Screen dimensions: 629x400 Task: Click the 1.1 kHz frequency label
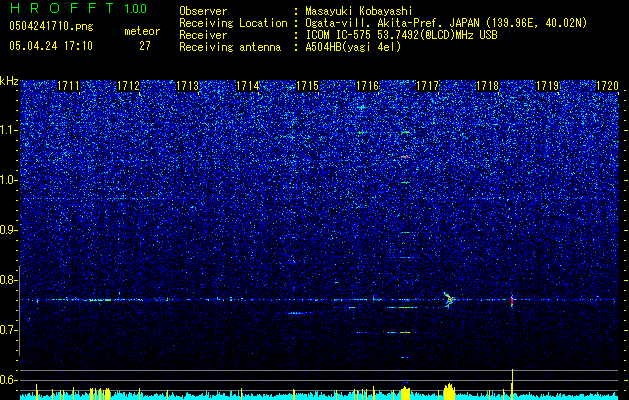point(8,130)
